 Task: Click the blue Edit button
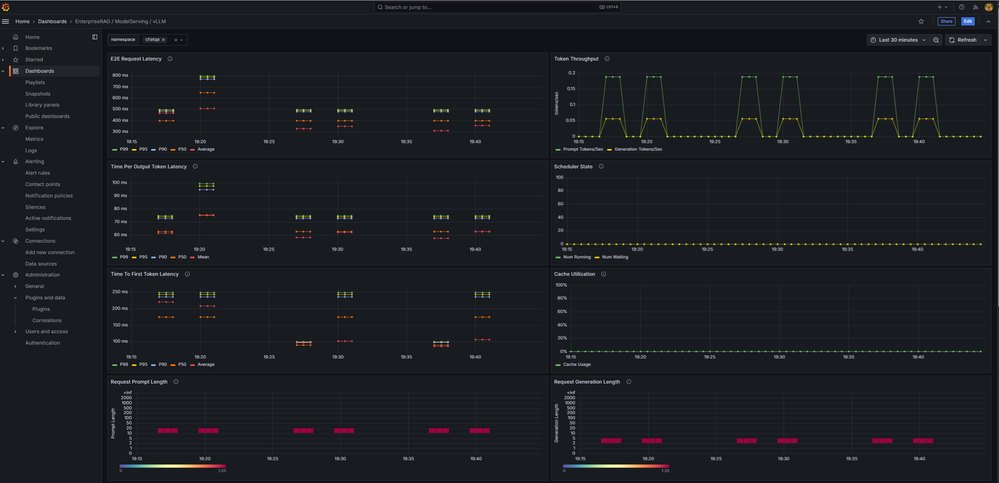pyautogui.click(x=968, y=21)
